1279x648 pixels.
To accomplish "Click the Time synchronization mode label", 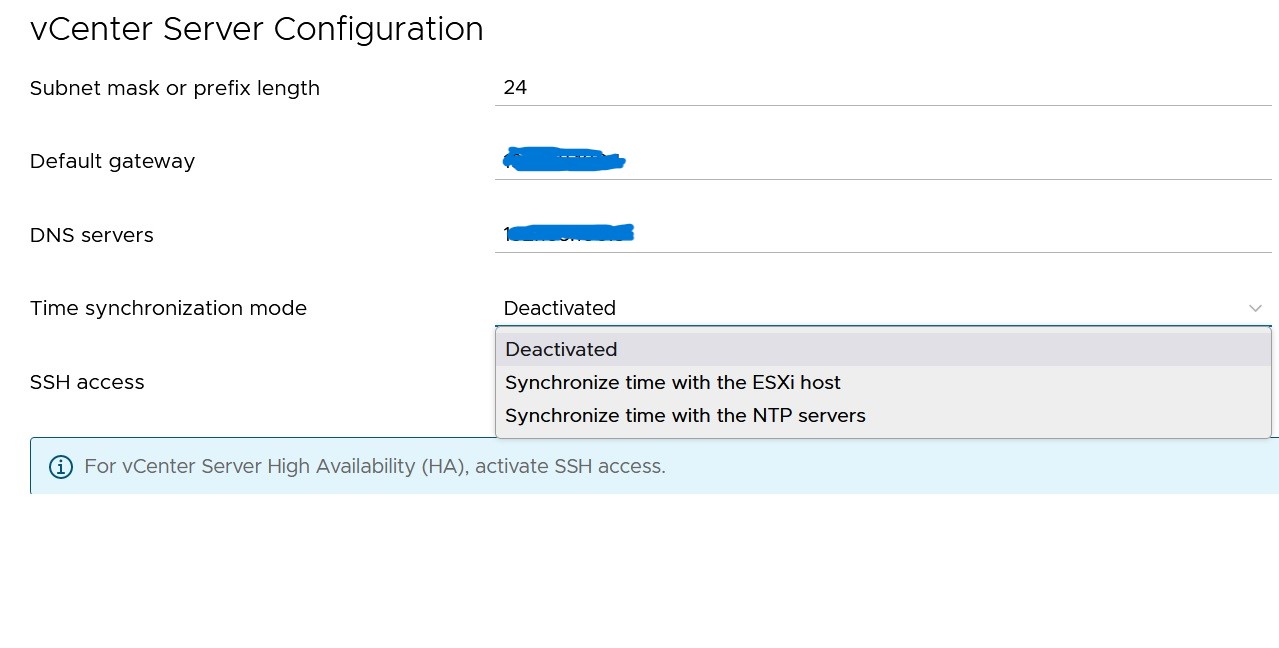I will (x=168, y=308).
